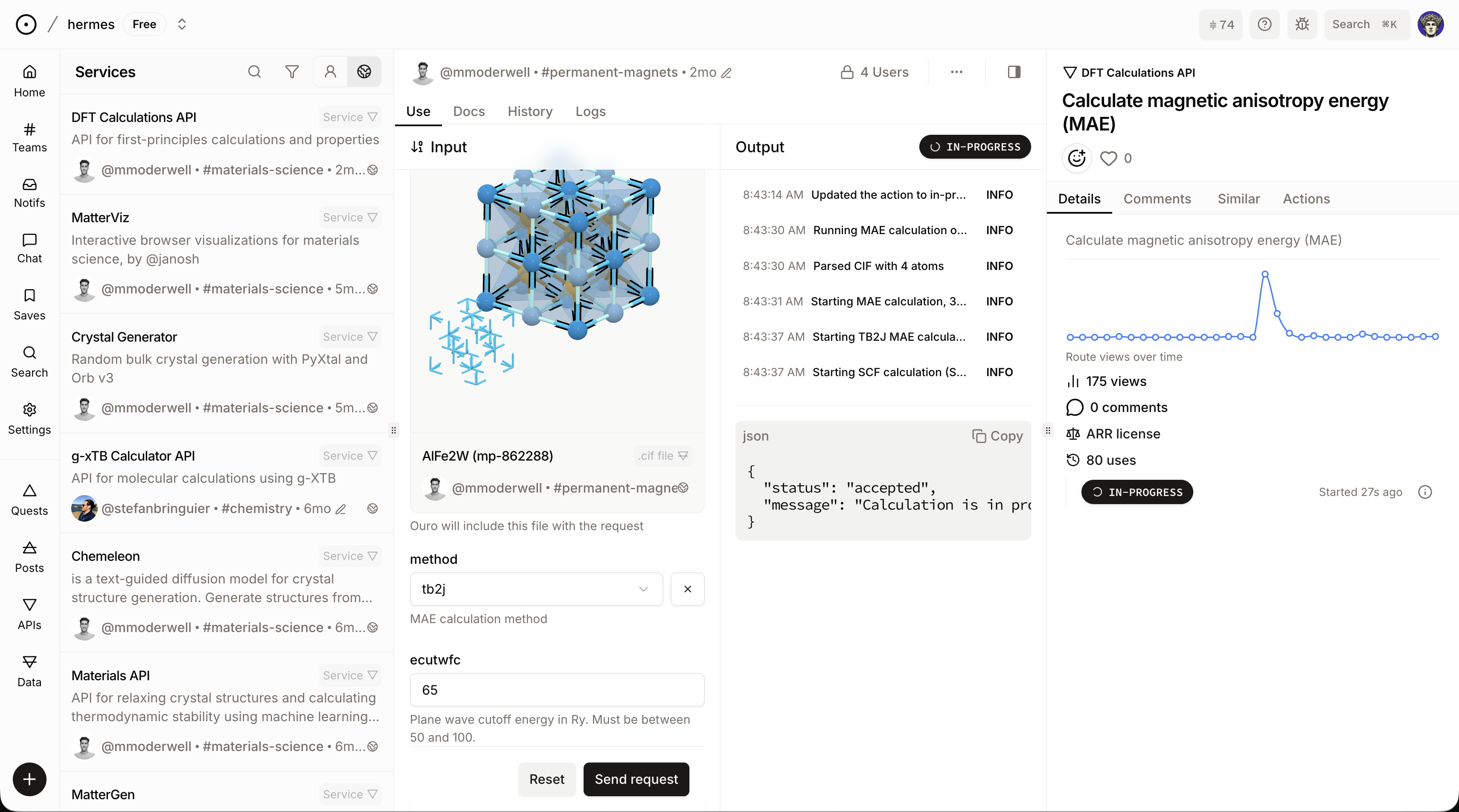This screenshot has width=1459, height=812.
Task: Add emoji reaction to MAE route
Action: tap(1077, 158)
